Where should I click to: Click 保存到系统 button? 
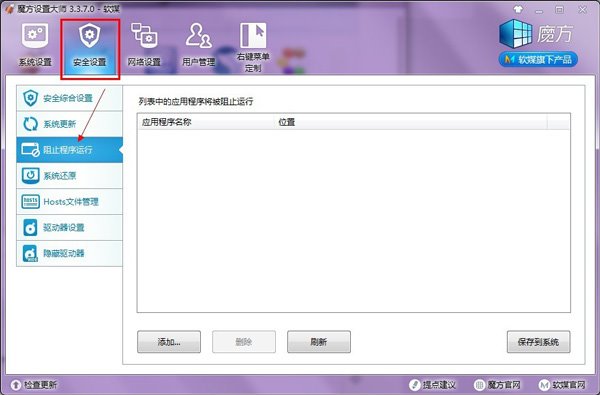point(538,342)
